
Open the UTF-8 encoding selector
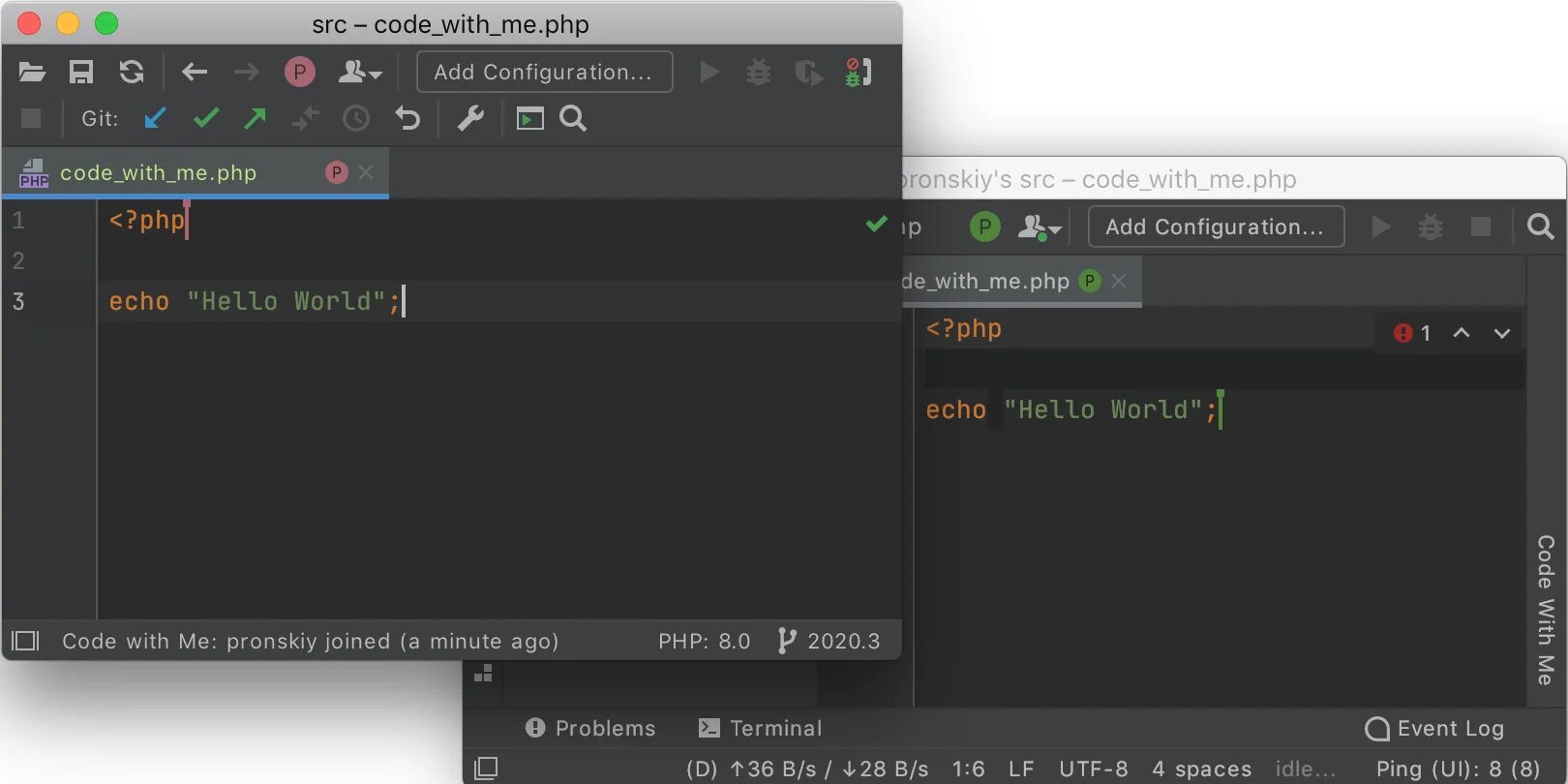click(1094, 769)
